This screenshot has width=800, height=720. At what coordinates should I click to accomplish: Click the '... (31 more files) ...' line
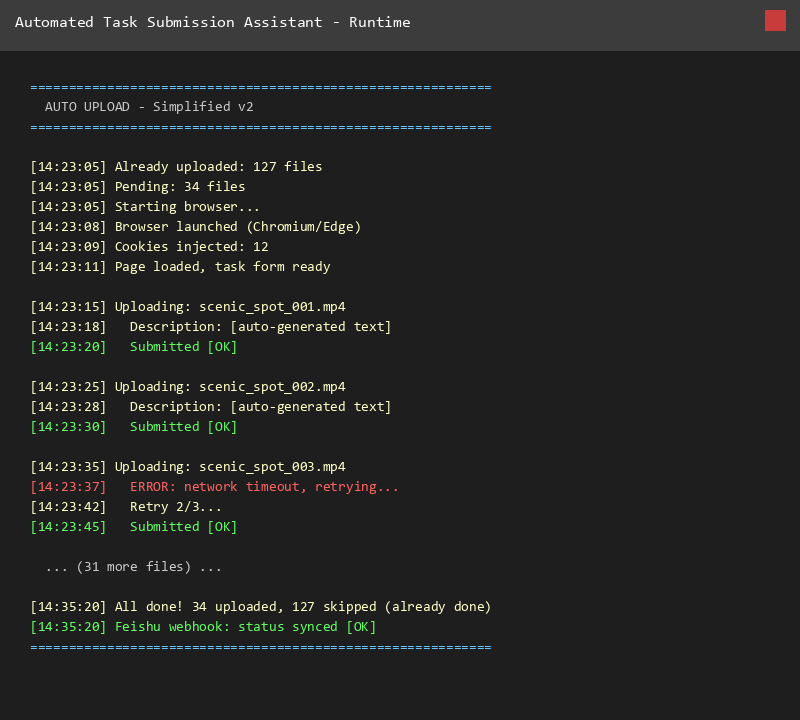pos(134,567)
